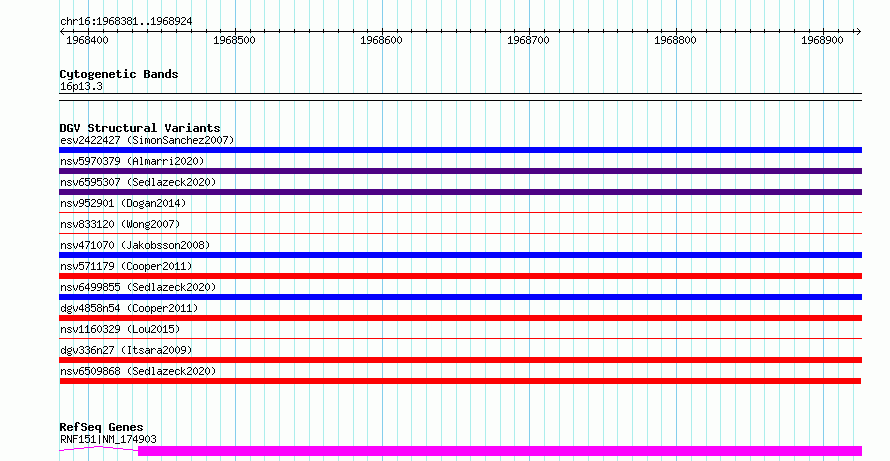Image resolution: width=890 pixels, height=461 pixels.
Task: Open the nsv5970379 (Almarri2020) variant label
Action: pyautogui.click(x=132, y=161)
